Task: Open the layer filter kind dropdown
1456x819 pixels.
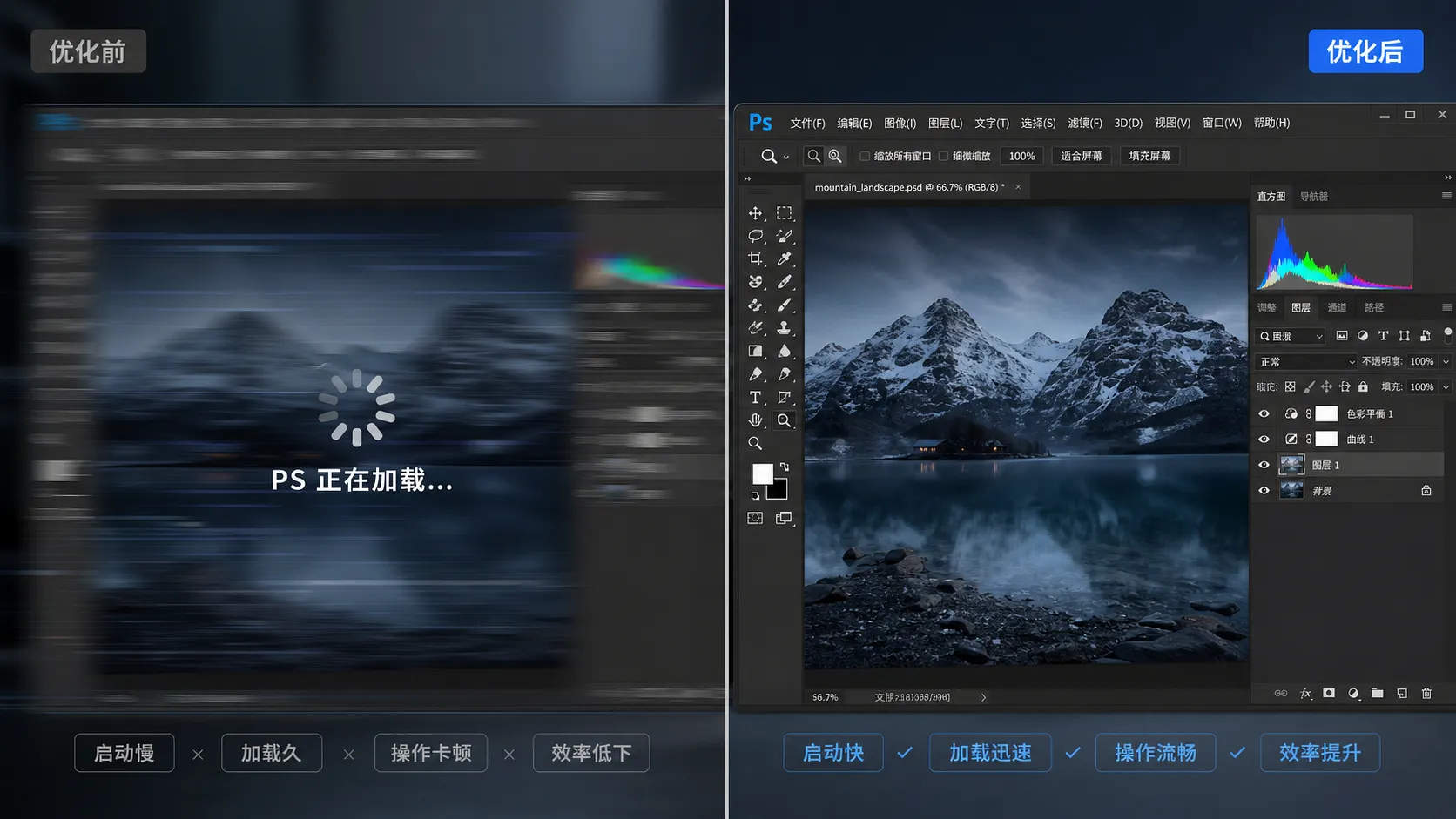Action: tap(1290, 336)
